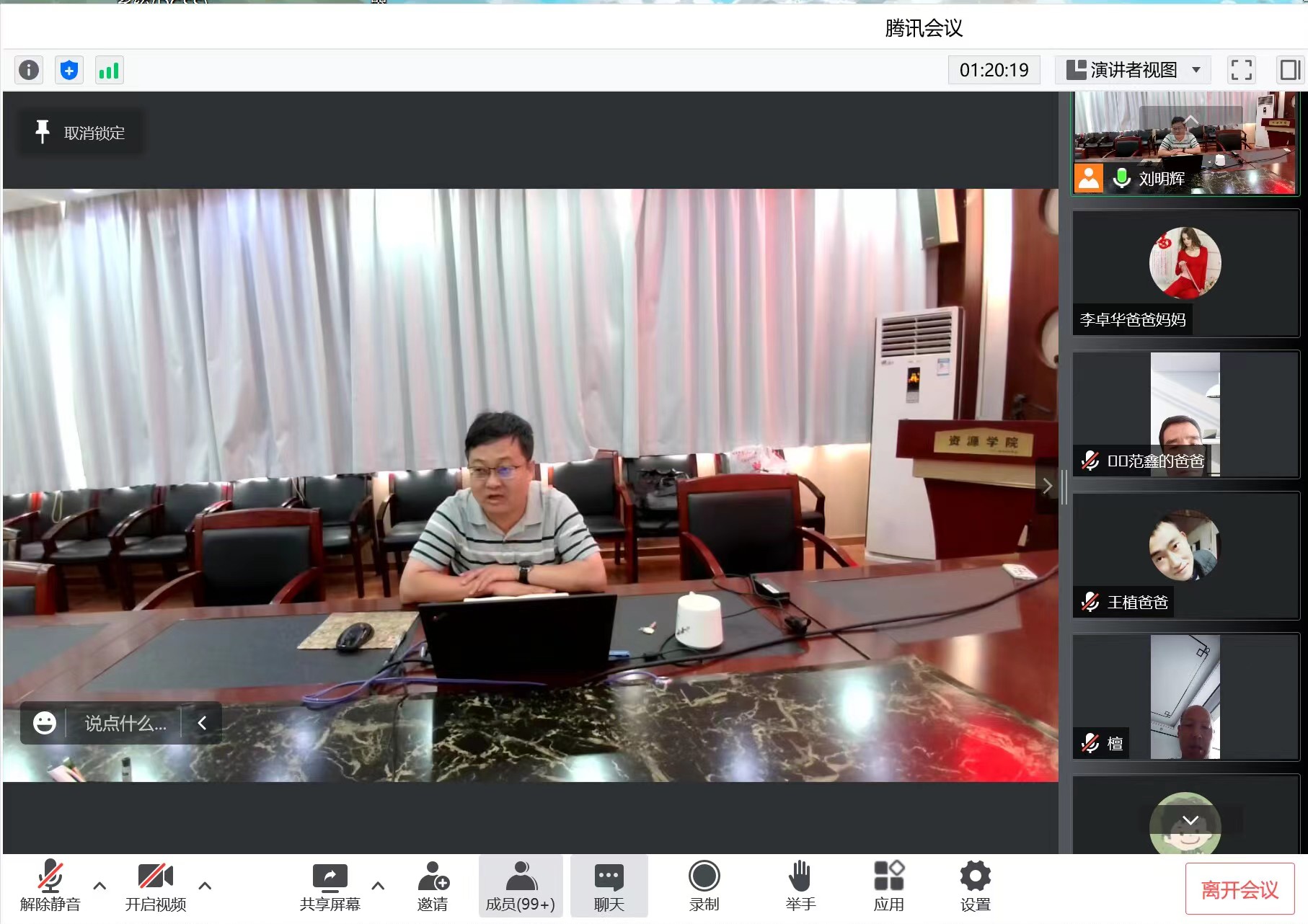Open the Invite (邀请) option
The height and width of the screenshot is (924, 1308).
pos(433,886)
